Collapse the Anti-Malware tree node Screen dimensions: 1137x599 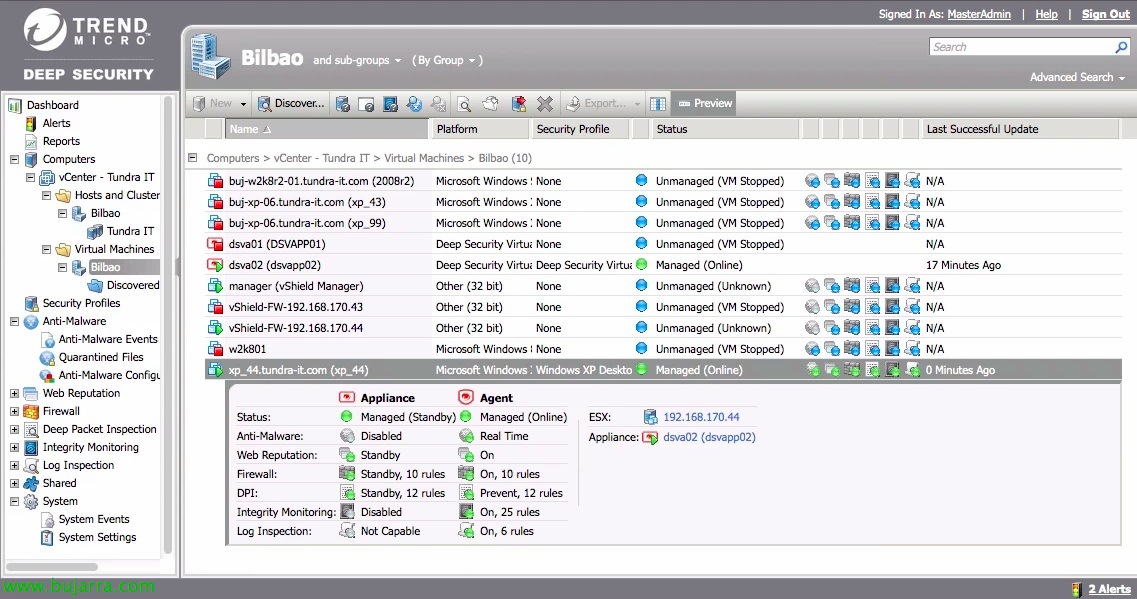[14, 321]
